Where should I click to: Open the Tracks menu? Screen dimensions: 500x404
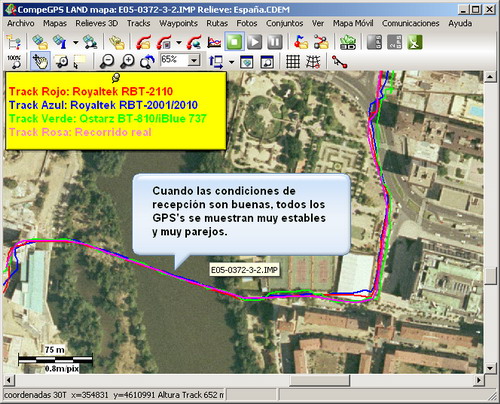click(138, 23)
